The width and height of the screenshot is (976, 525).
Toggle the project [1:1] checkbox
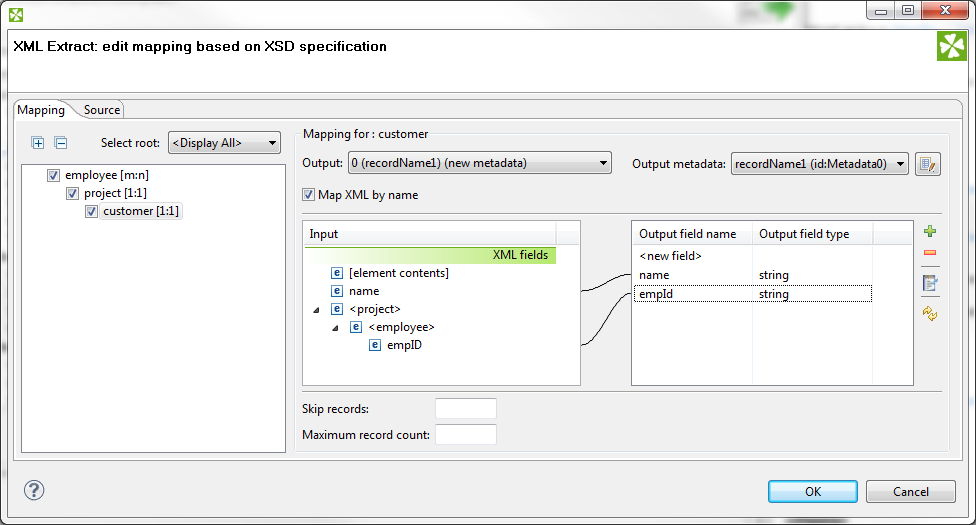(x=73, y=193)
